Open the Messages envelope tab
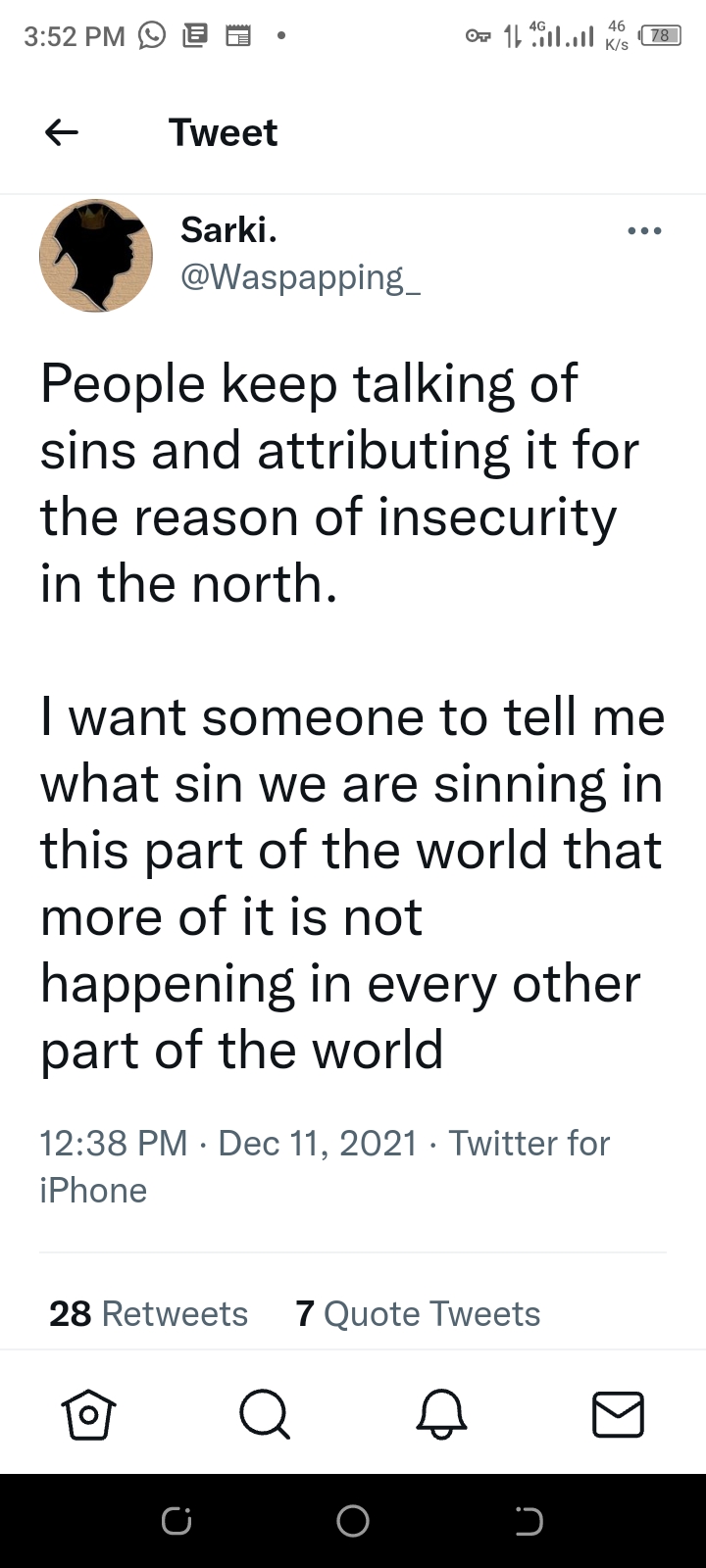 [618, 1414]
